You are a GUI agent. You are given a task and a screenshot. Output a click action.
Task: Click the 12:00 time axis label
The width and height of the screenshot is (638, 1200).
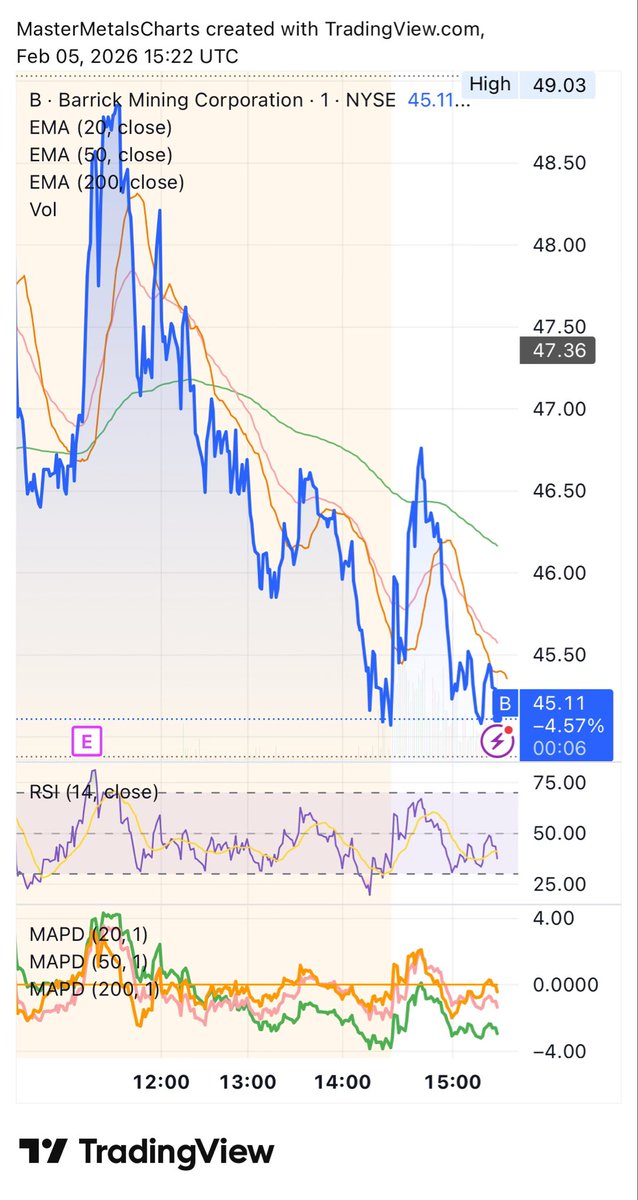[161, 1082]
